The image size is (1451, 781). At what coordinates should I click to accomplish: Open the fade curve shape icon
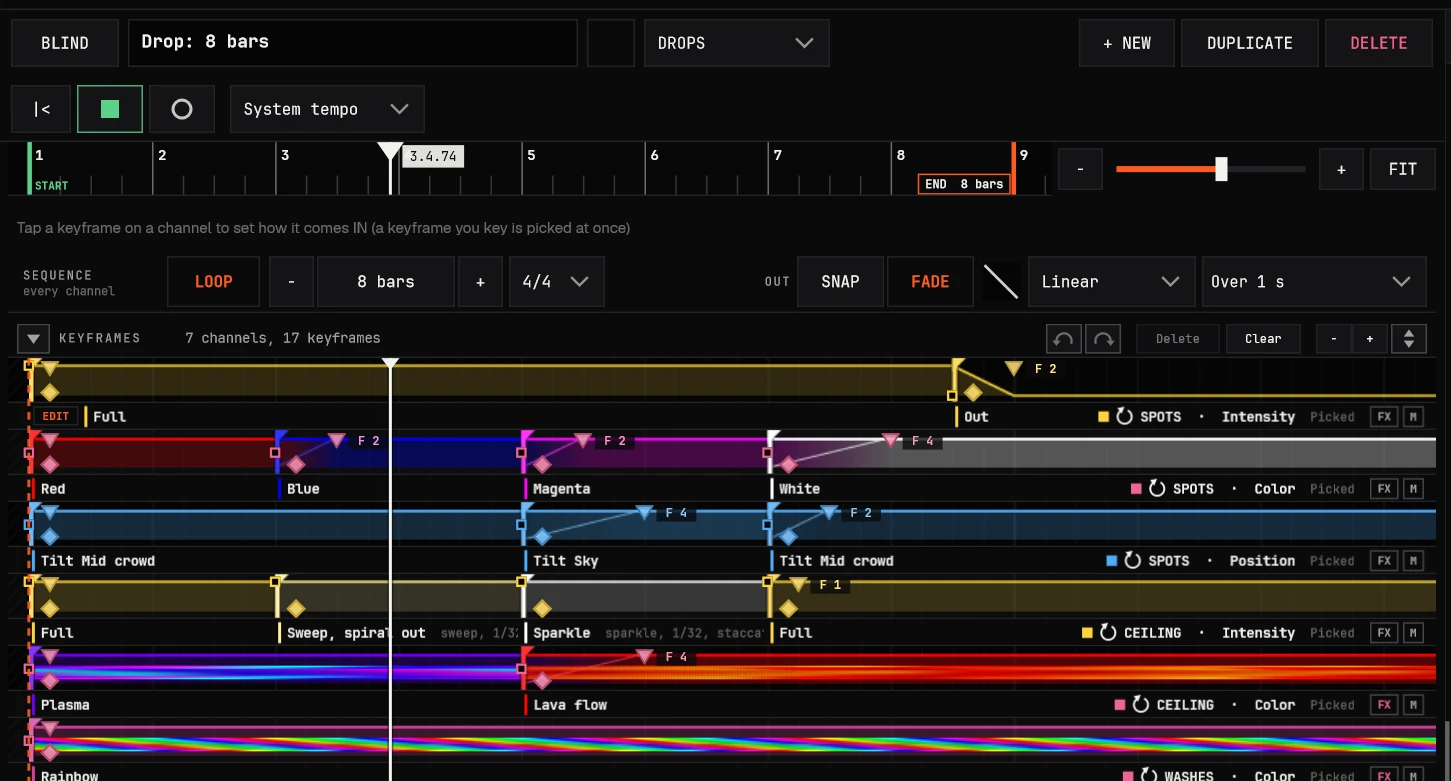[1001, 282]
